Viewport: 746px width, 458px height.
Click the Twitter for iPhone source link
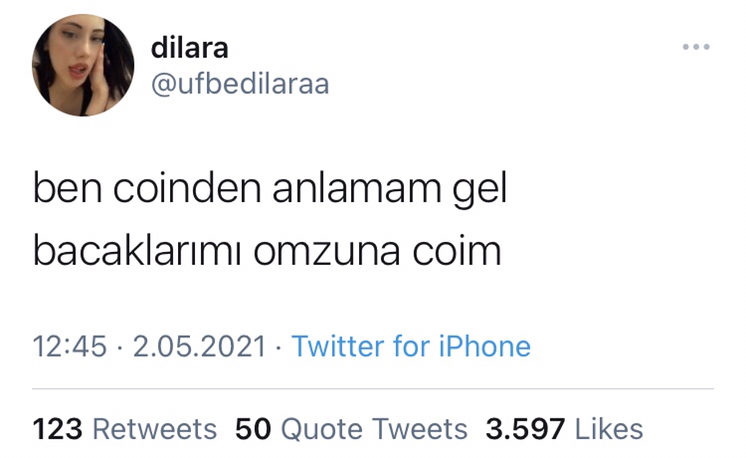coord(411,346)
